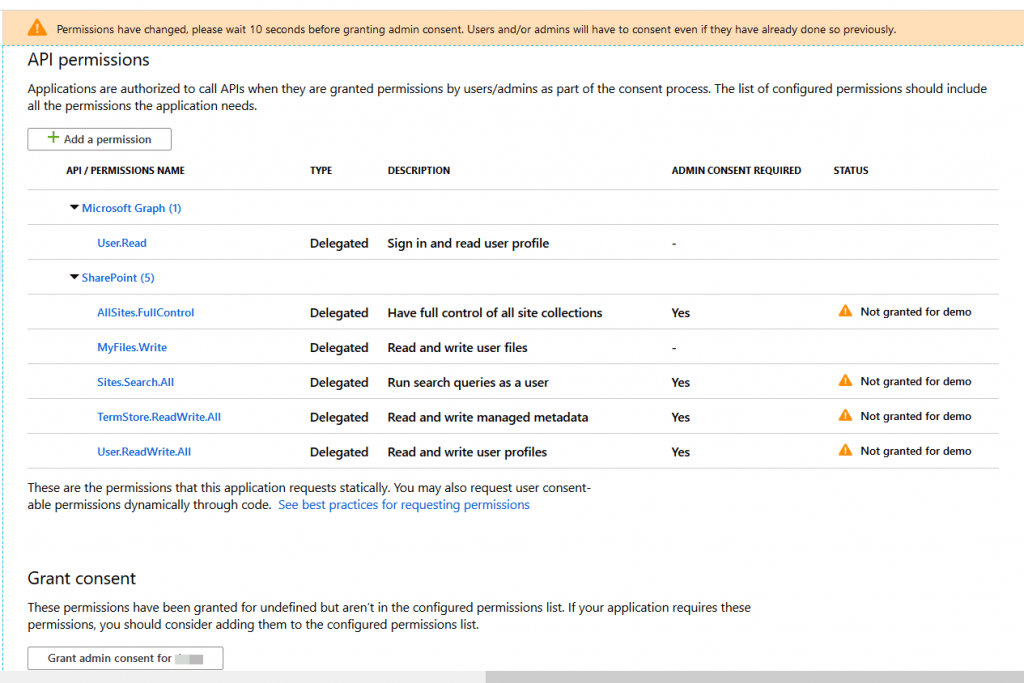
Task: Open the AllSites.FullControl permission
Action: pos(146,313)
